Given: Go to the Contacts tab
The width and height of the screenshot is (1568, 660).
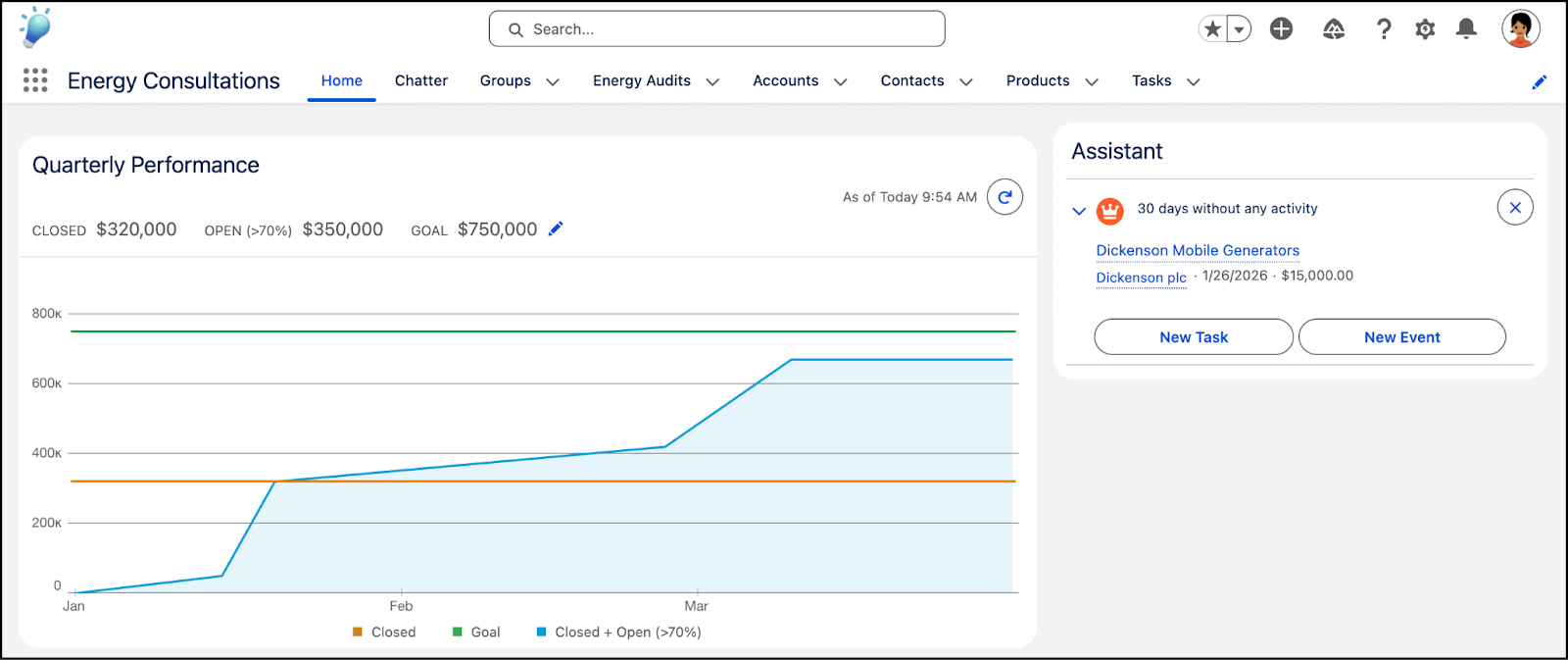Looking at the screenshot, I should (911, 81).
